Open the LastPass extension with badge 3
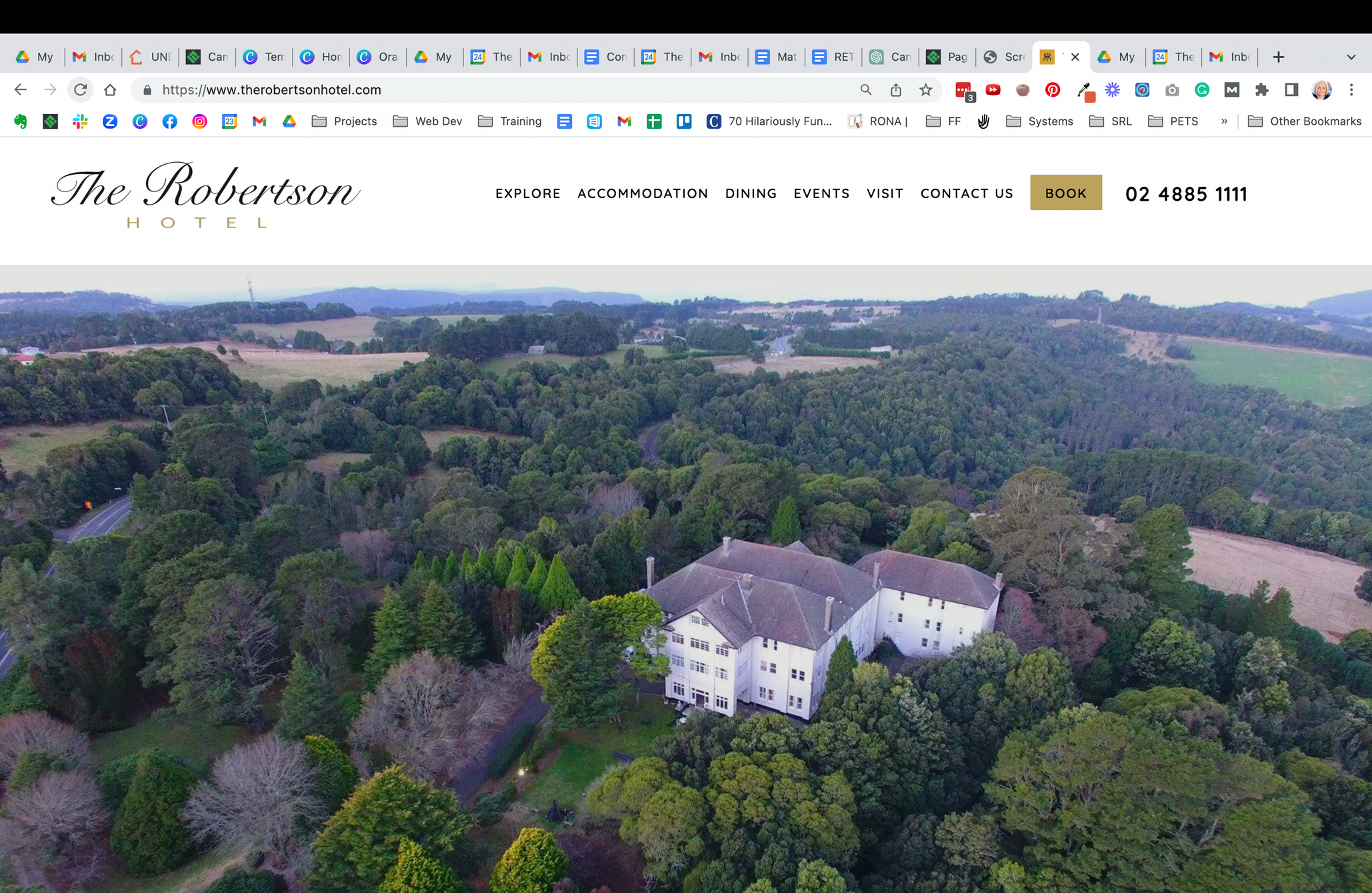Image resolution: width=1372 pixels, height=893 pixels. [964, 91]
